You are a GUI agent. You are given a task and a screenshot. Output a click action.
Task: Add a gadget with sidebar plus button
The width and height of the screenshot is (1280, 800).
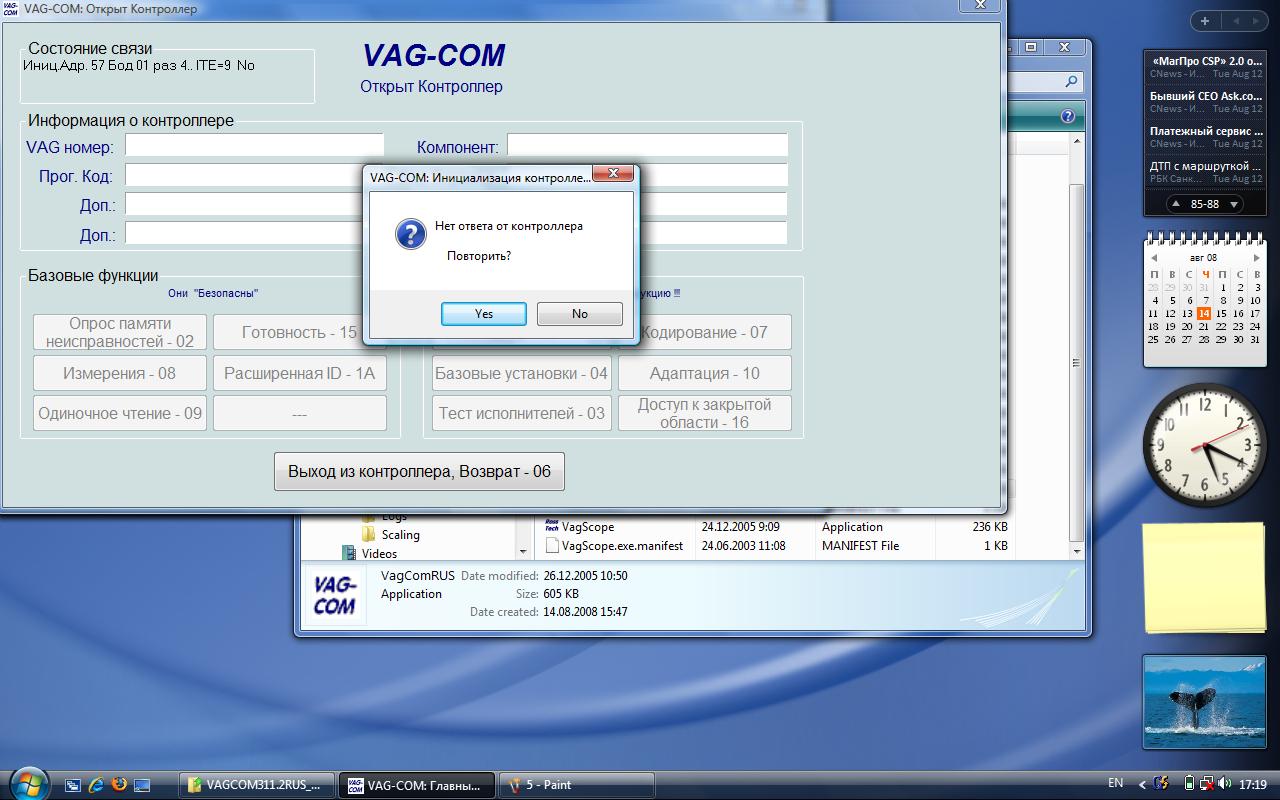point(1205,21)
